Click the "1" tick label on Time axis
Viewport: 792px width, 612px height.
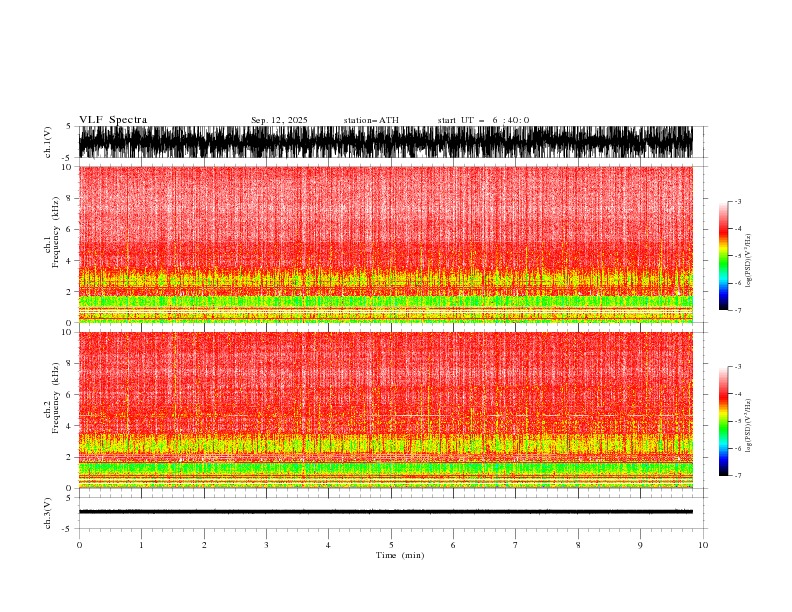click(x=141, y=545)
